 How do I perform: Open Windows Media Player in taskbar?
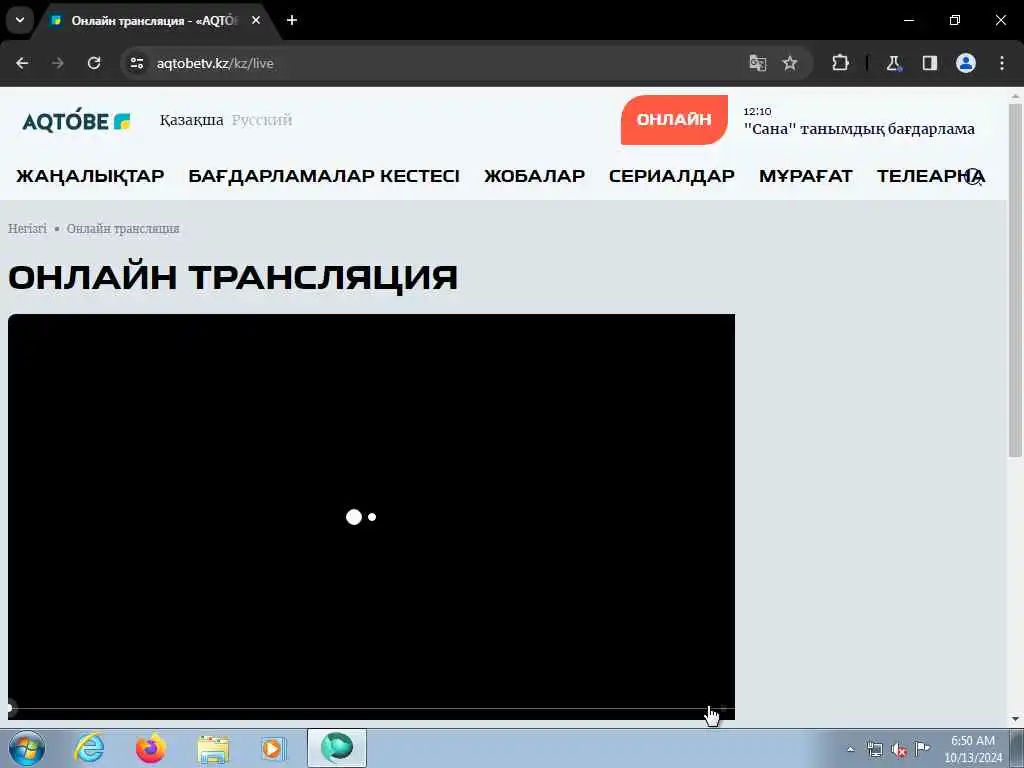coord(274,748)
